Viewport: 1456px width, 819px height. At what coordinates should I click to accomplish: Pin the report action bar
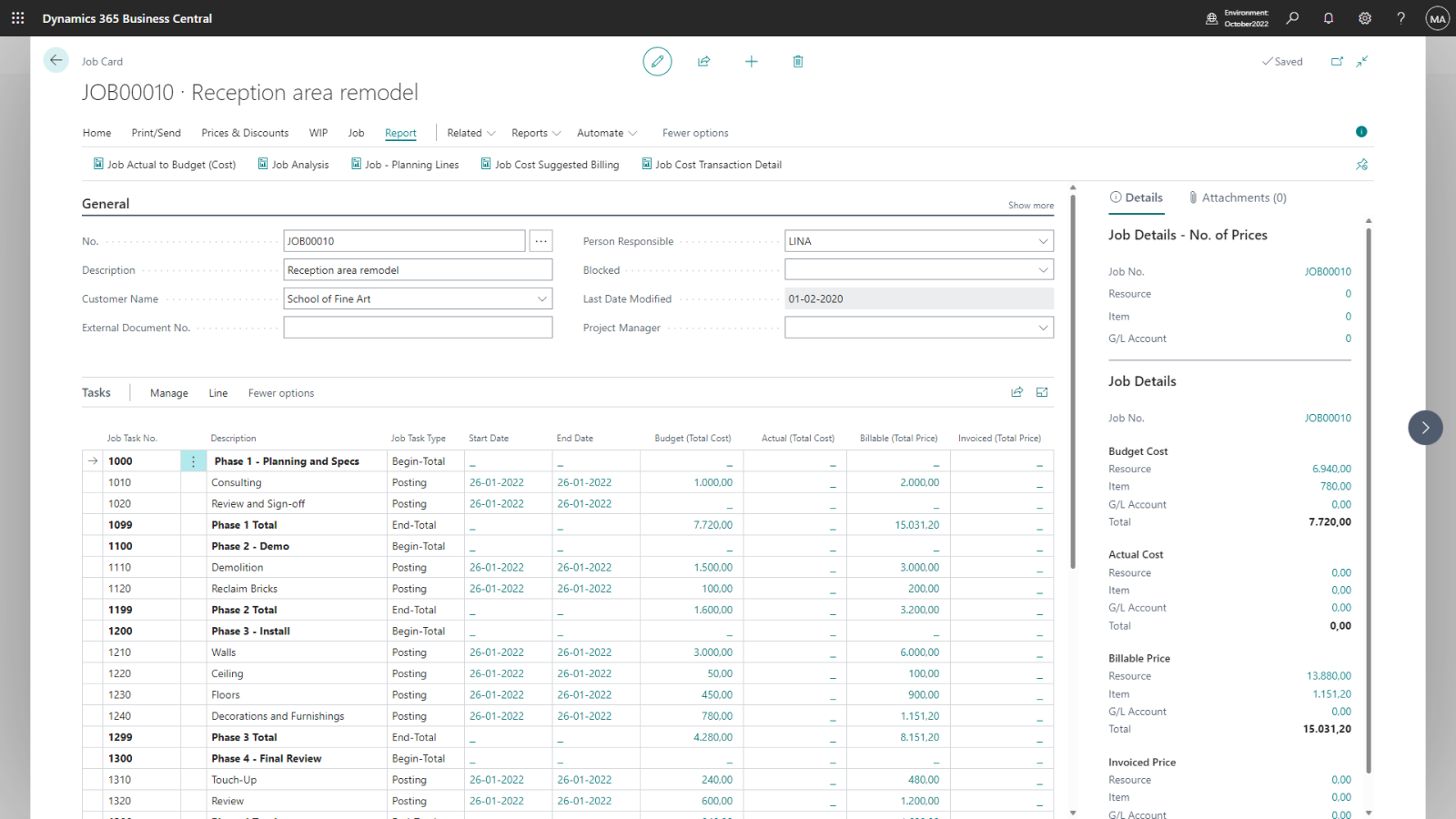(x=1361, y=165)
